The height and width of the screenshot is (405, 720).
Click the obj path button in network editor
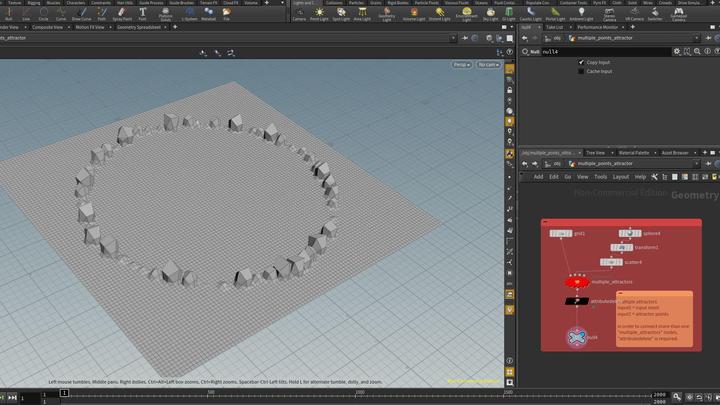point(553,164)
